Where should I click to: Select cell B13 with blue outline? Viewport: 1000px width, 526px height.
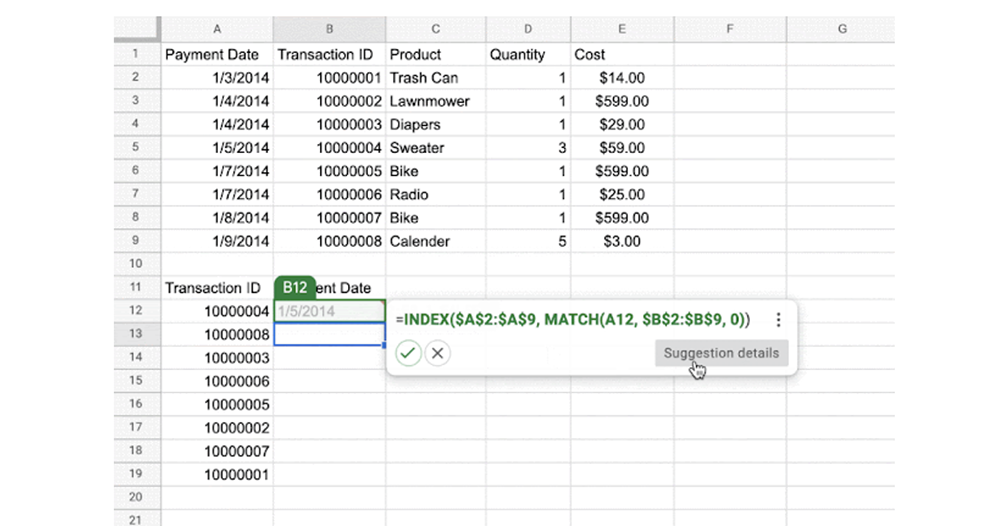[x=329, y=334]
